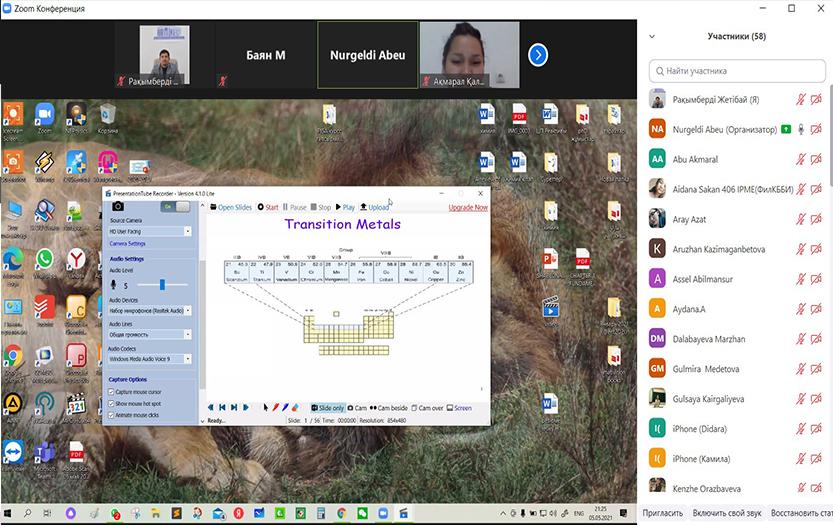
Task: Click the Stop button in the recorder
Action: 321,207
